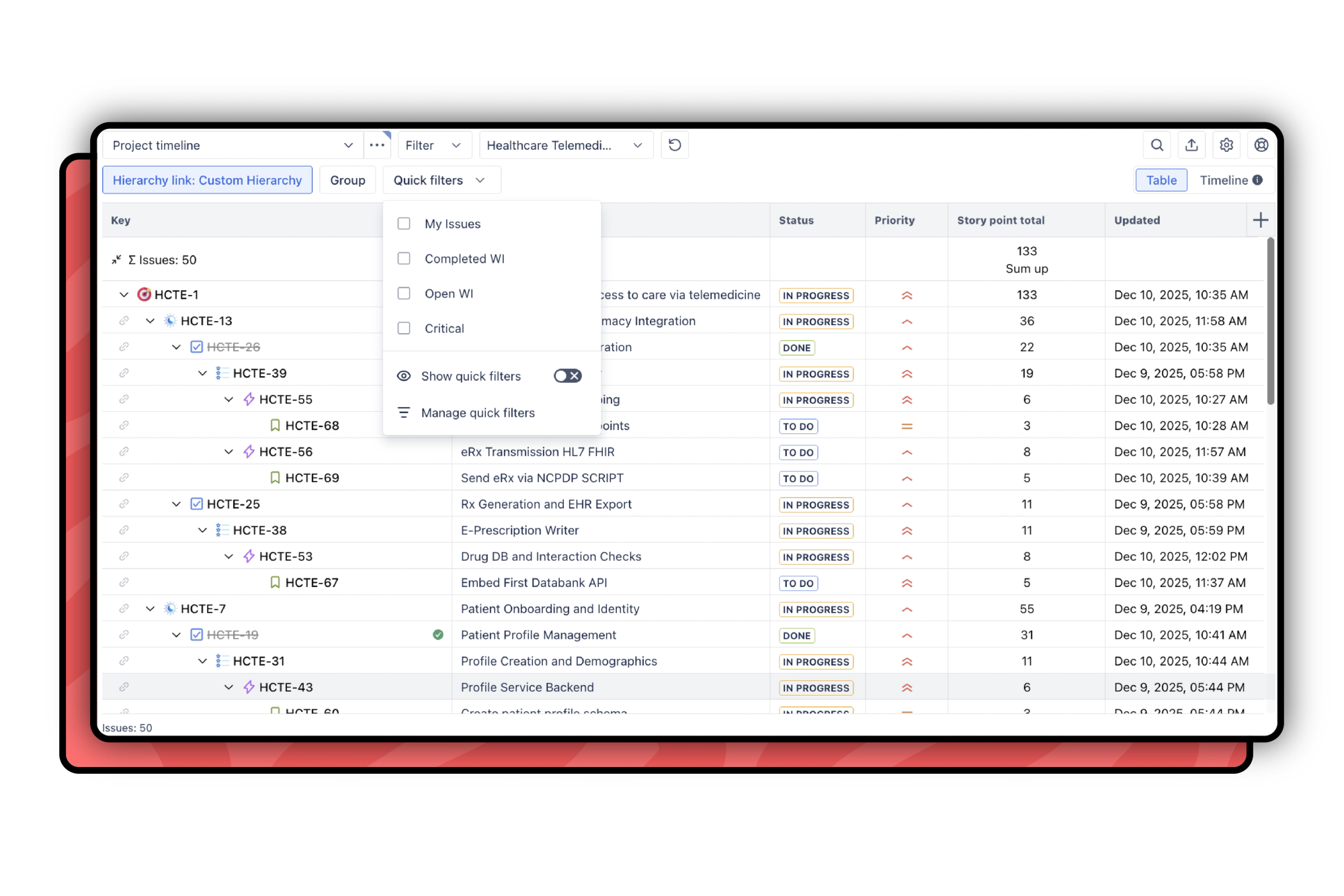The height and width of the screenshot is (896, 1344).
Task: Open the Healthcare Telemedi... project dropdown
Action: click(566, 145)
